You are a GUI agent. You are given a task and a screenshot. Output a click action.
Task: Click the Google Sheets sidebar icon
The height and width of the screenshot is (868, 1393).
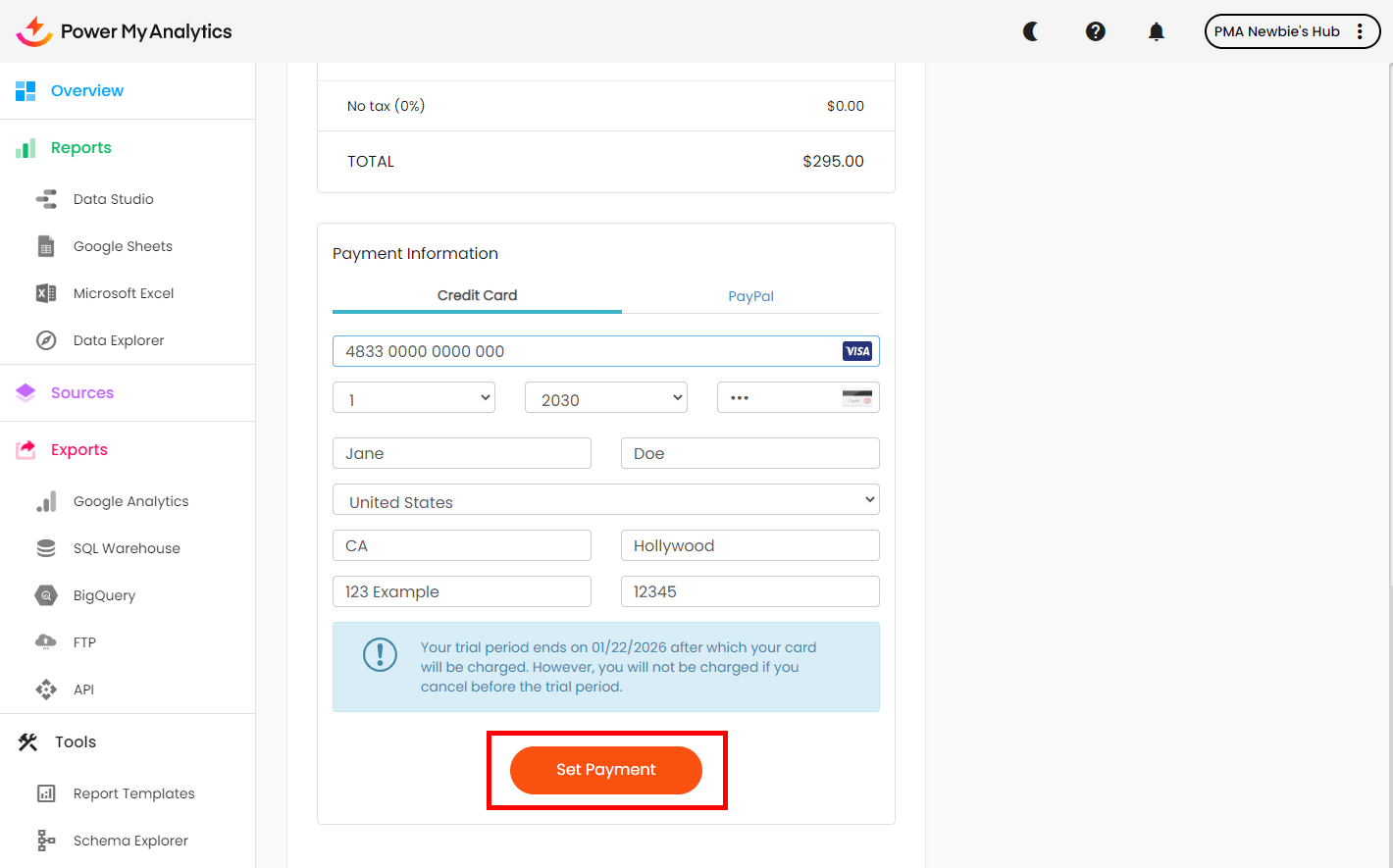(x=46, y=246)
